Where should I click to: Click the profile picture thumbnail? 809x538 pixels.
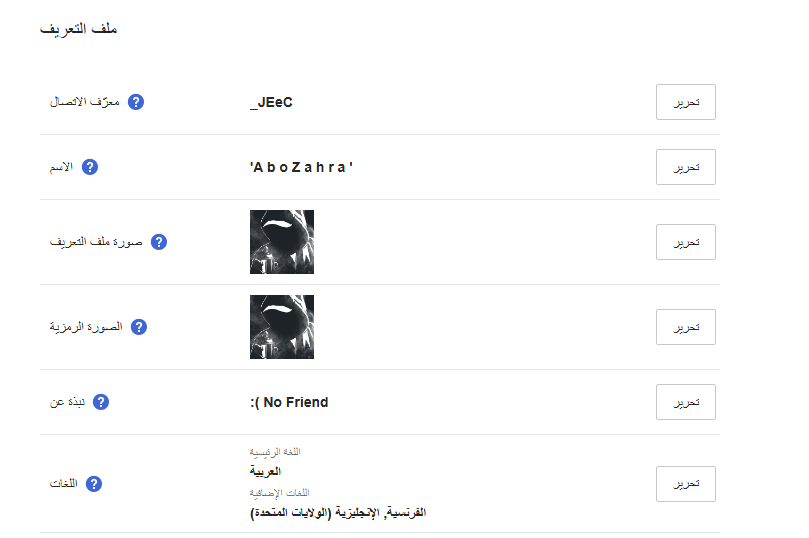[282, 242]
